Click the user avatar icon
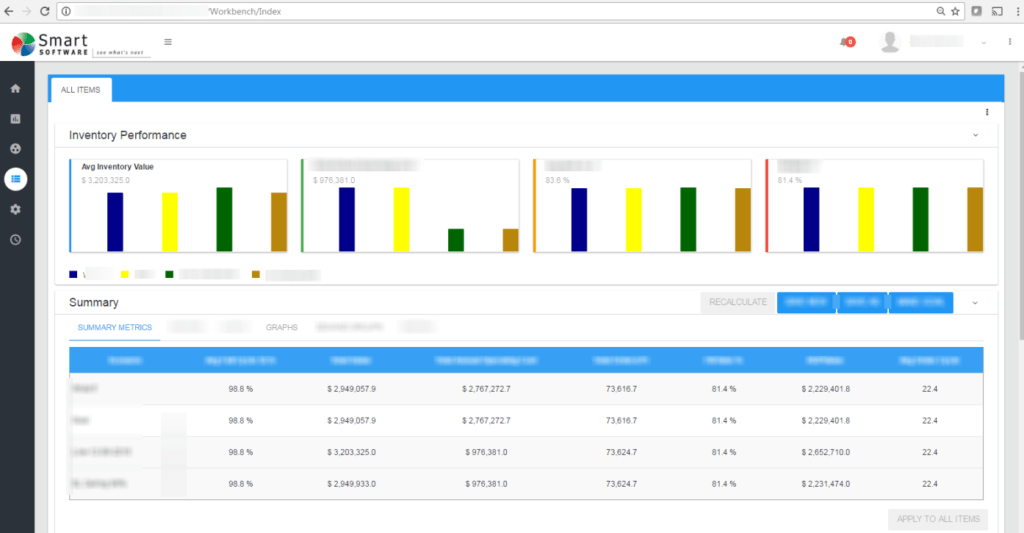Screen dimensions: 1024x533 [x=889, y=42]
